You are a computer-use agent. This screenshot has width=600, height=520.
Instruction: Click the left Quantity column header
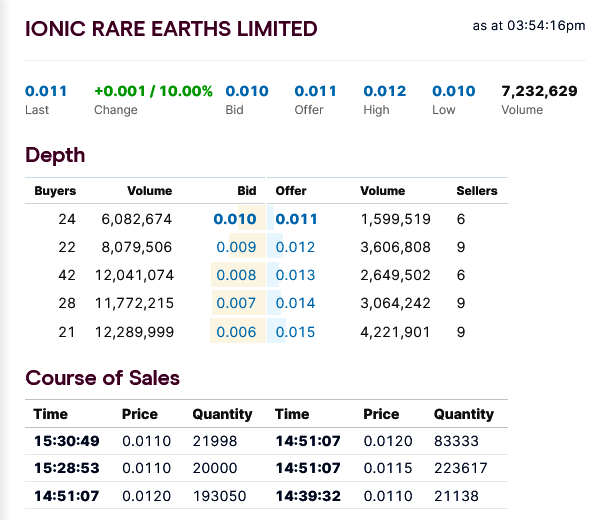(222, 414)
